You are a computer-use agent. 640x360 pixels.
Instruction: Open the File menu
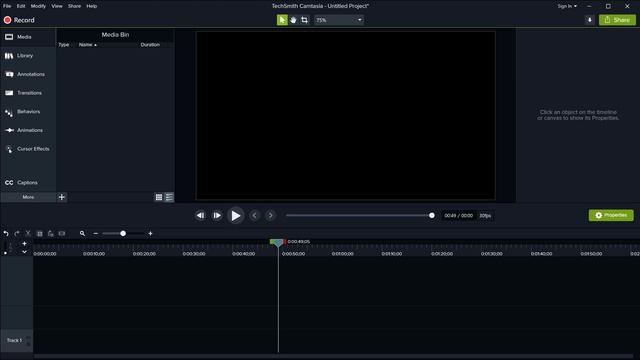tap(7, 6)
